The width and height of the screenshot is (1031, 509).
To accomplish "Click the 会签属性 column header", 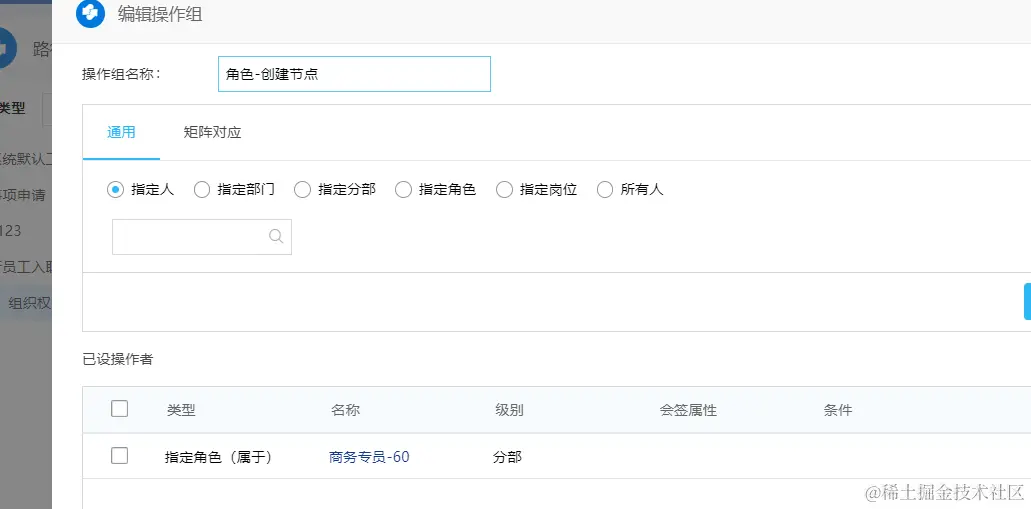I will pyautogui.click(x=688, y=410).
